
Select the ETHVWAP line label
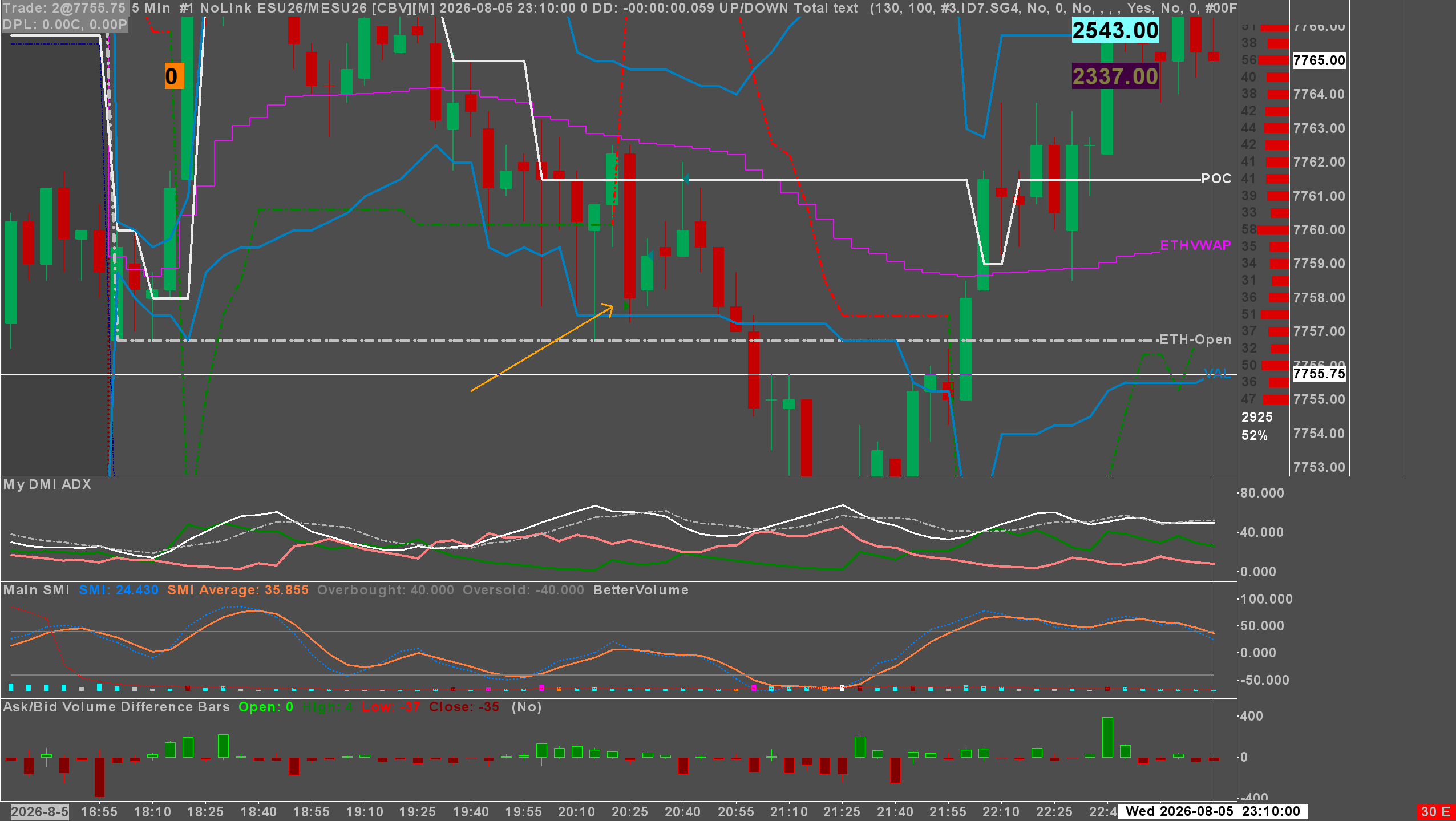click(1195, 245)
